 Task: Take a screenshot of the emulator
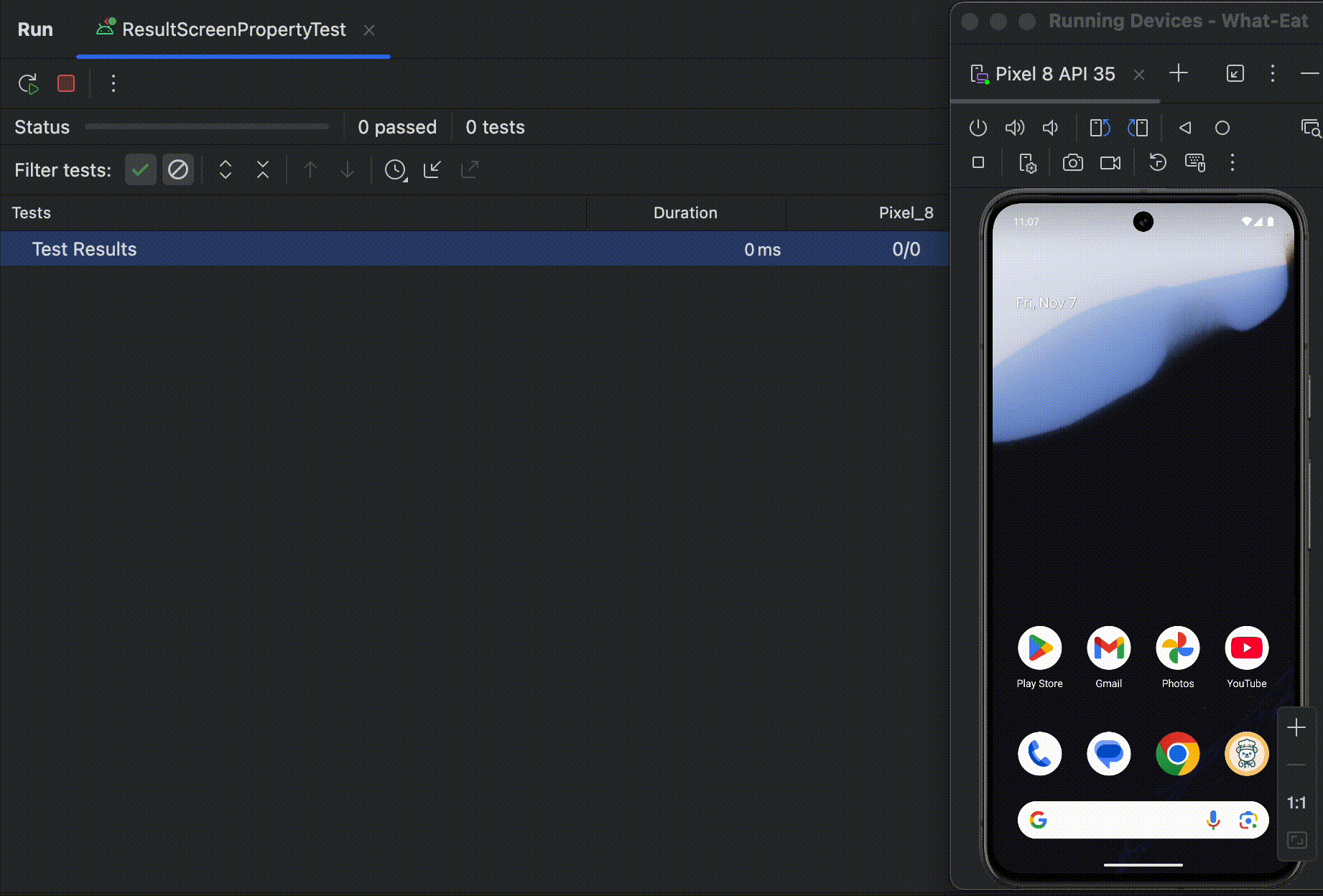tap(1072, 163)
